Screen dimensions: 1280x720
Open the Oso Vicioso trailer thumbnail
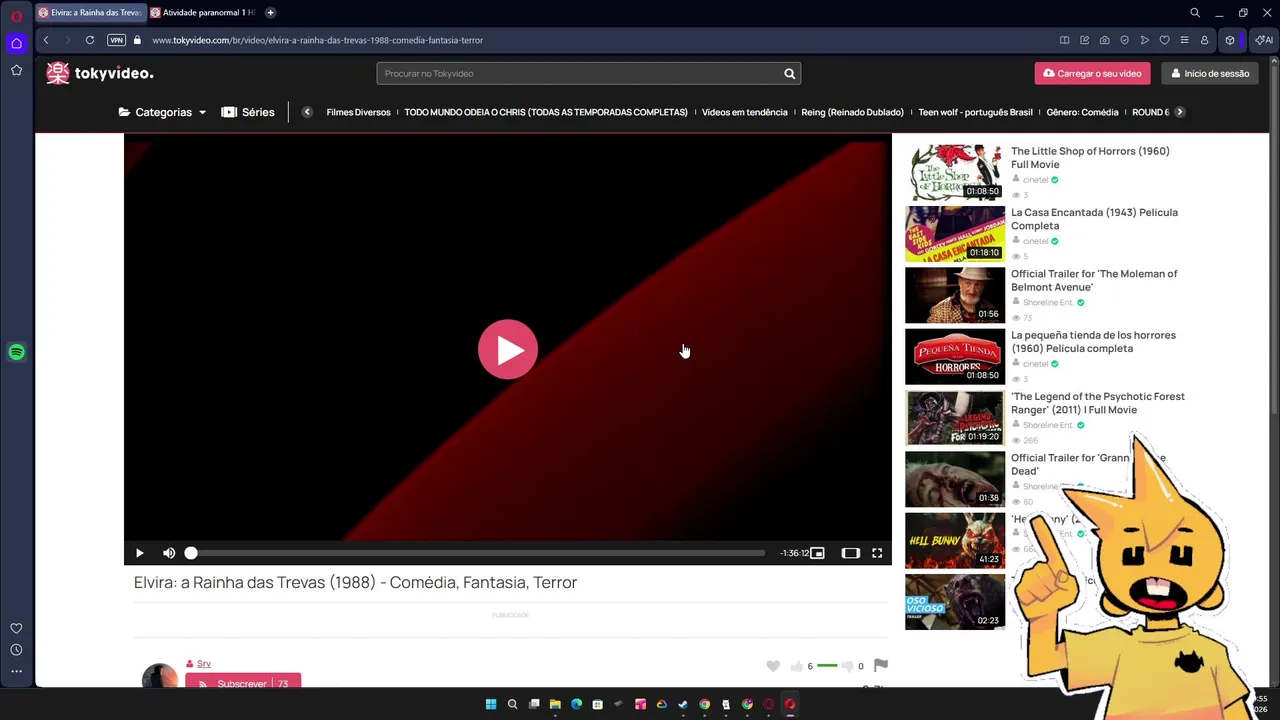point(955,601)
